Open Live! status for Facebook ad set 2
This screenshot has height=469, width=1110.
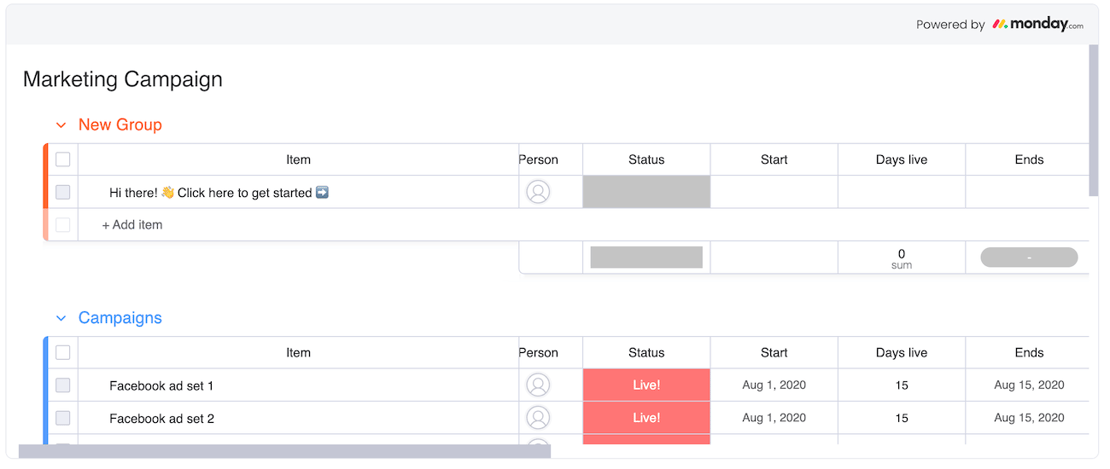tap(646, 418)
